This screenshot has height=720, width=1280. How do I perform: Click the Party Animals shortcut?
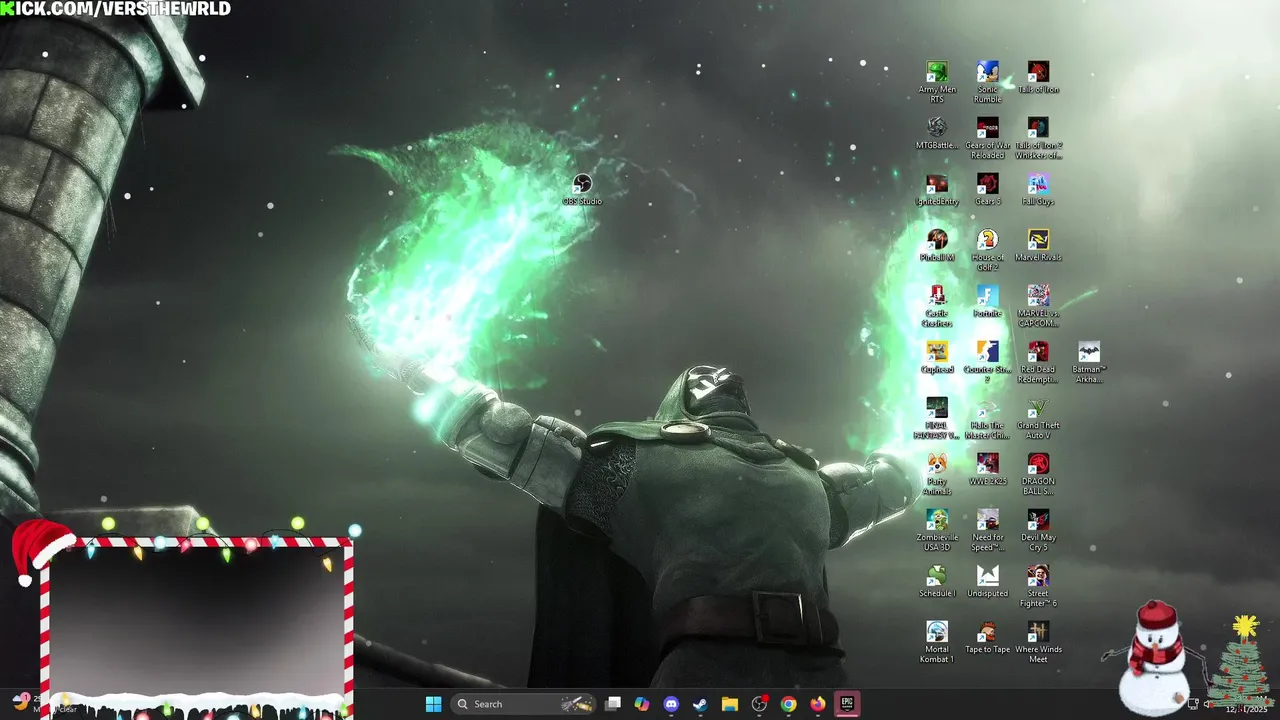(x=937, y=474)
